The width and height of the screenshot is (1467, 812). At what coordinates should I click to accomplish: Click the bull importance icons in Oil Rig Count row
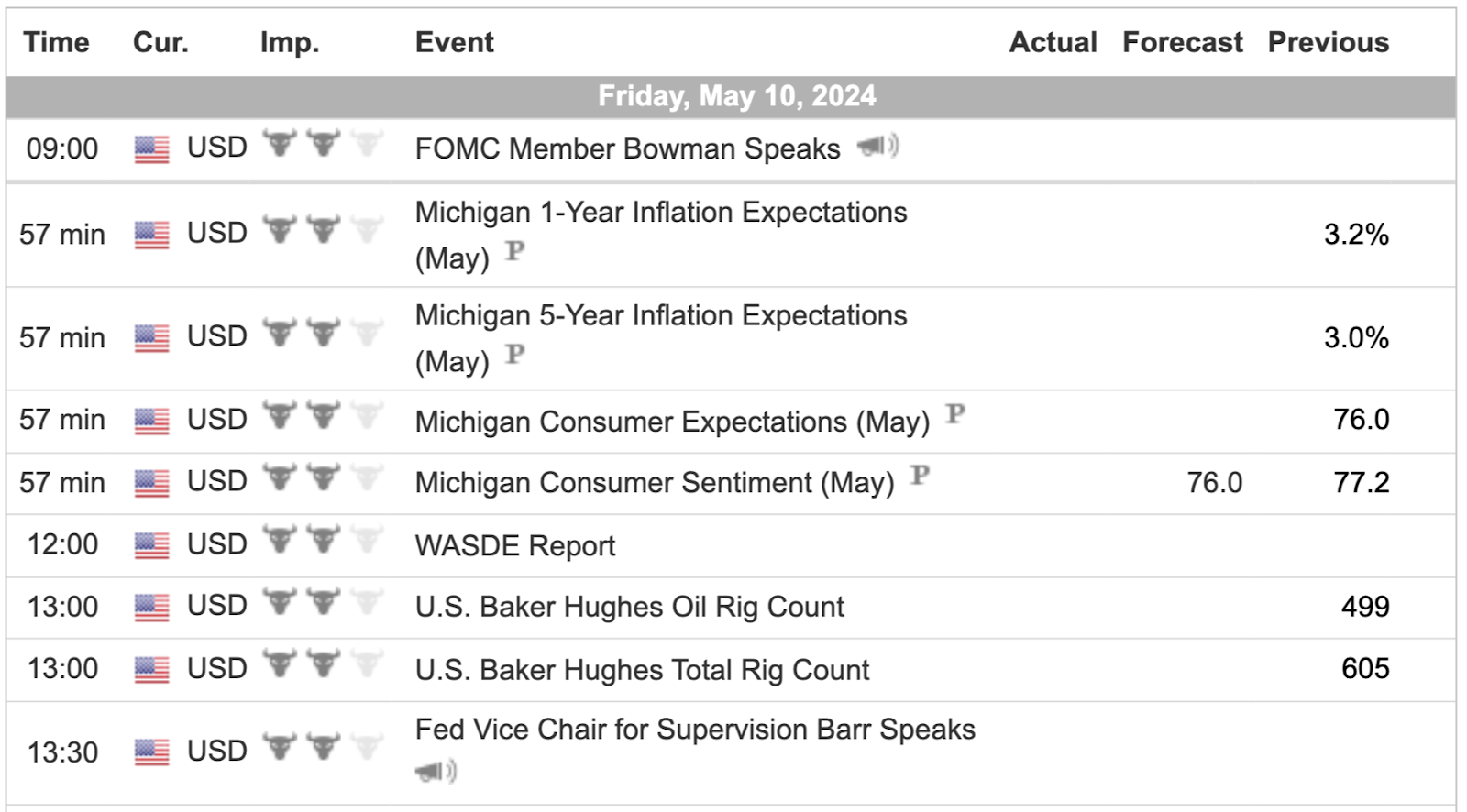[x=323, y=602]
